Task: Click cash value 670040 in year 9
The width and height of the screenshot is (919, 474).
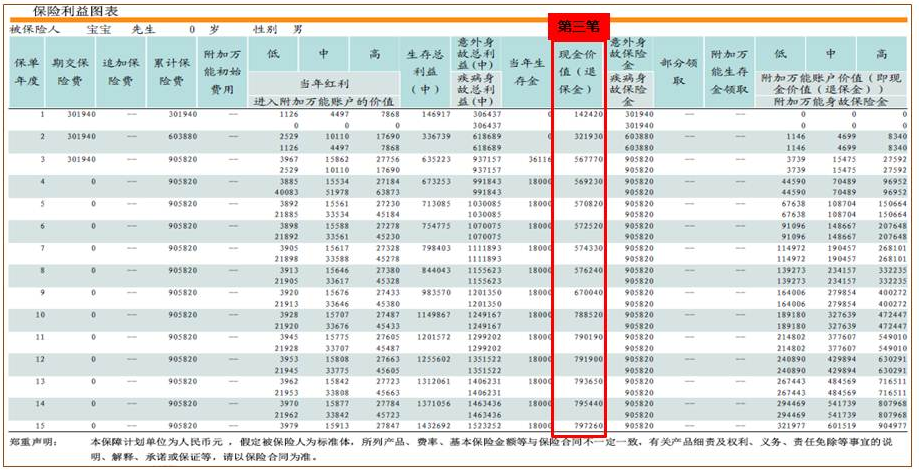Action: [587, 293]
